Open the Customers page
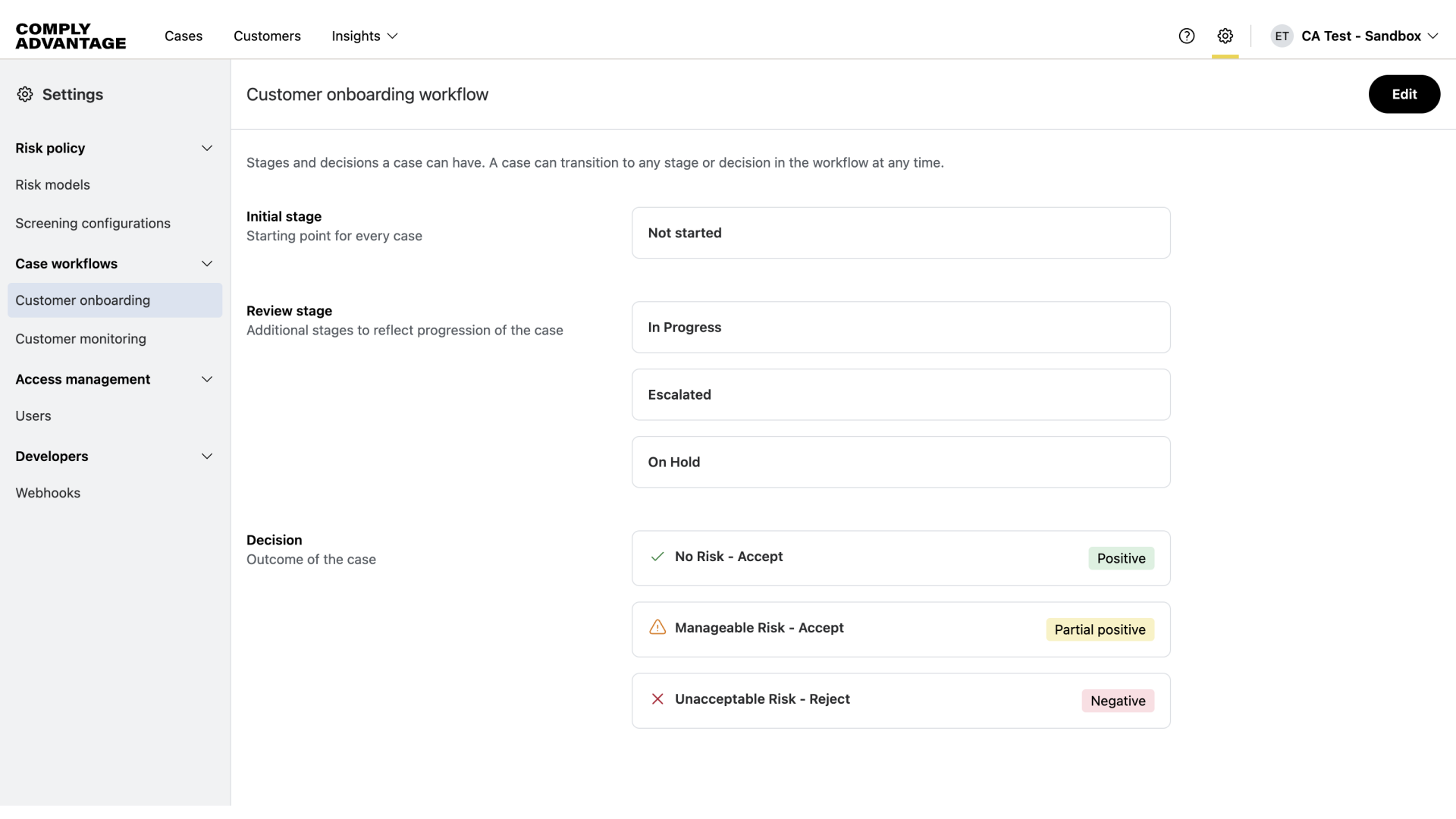 (267, 36)
